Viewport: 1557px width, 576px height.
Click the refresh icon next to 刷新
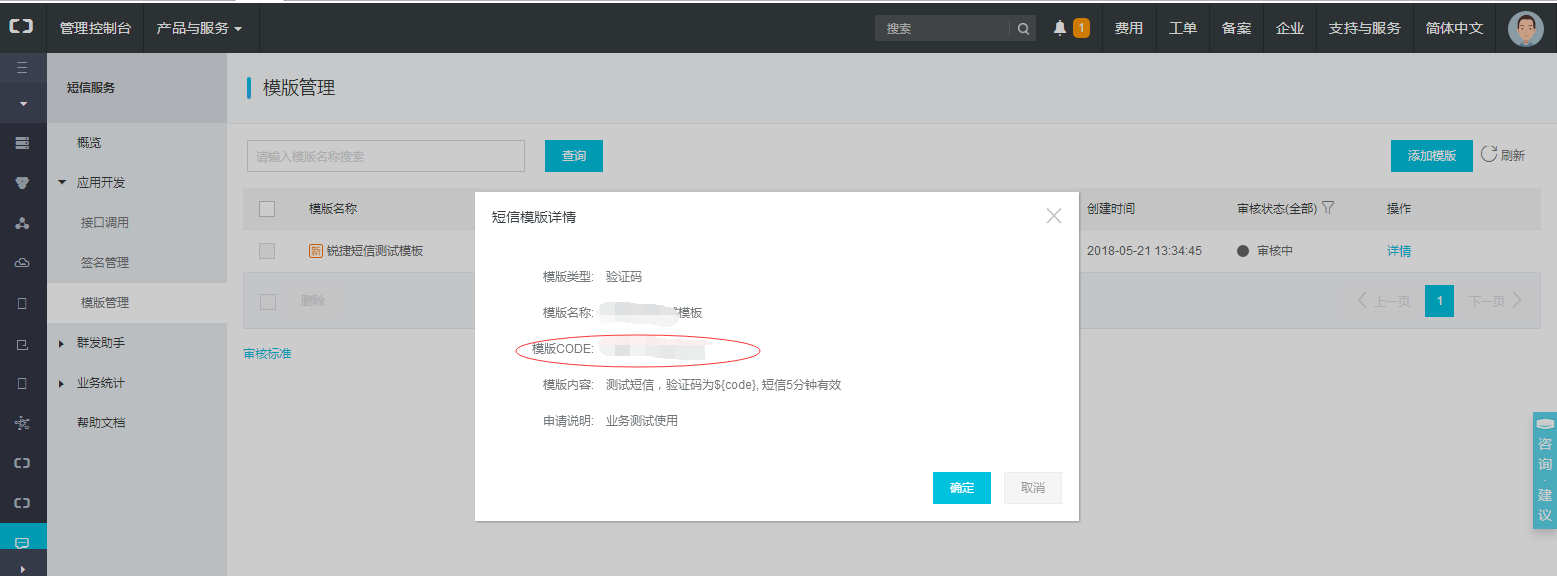[x=1489, y=154]
